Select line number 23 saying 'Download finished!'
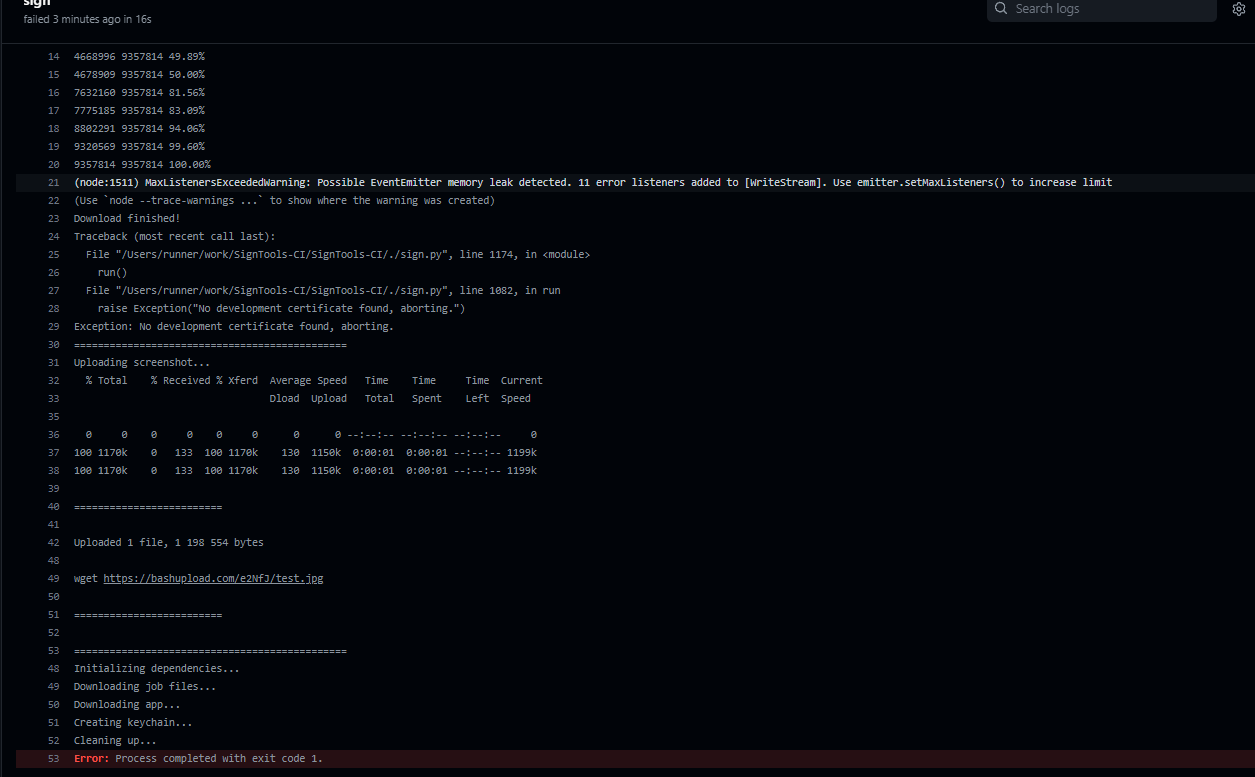The width and height of the screenshot is (1255, 777). click(53, 218)
